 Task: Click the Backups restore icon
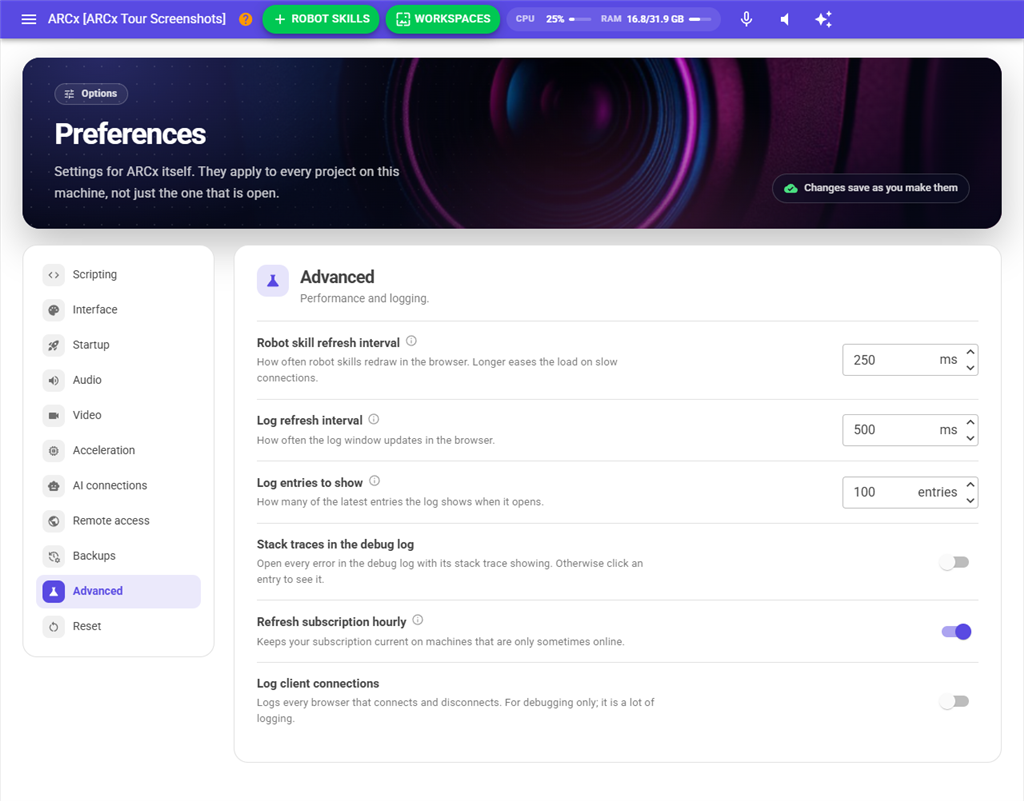(x=54, y=556)
